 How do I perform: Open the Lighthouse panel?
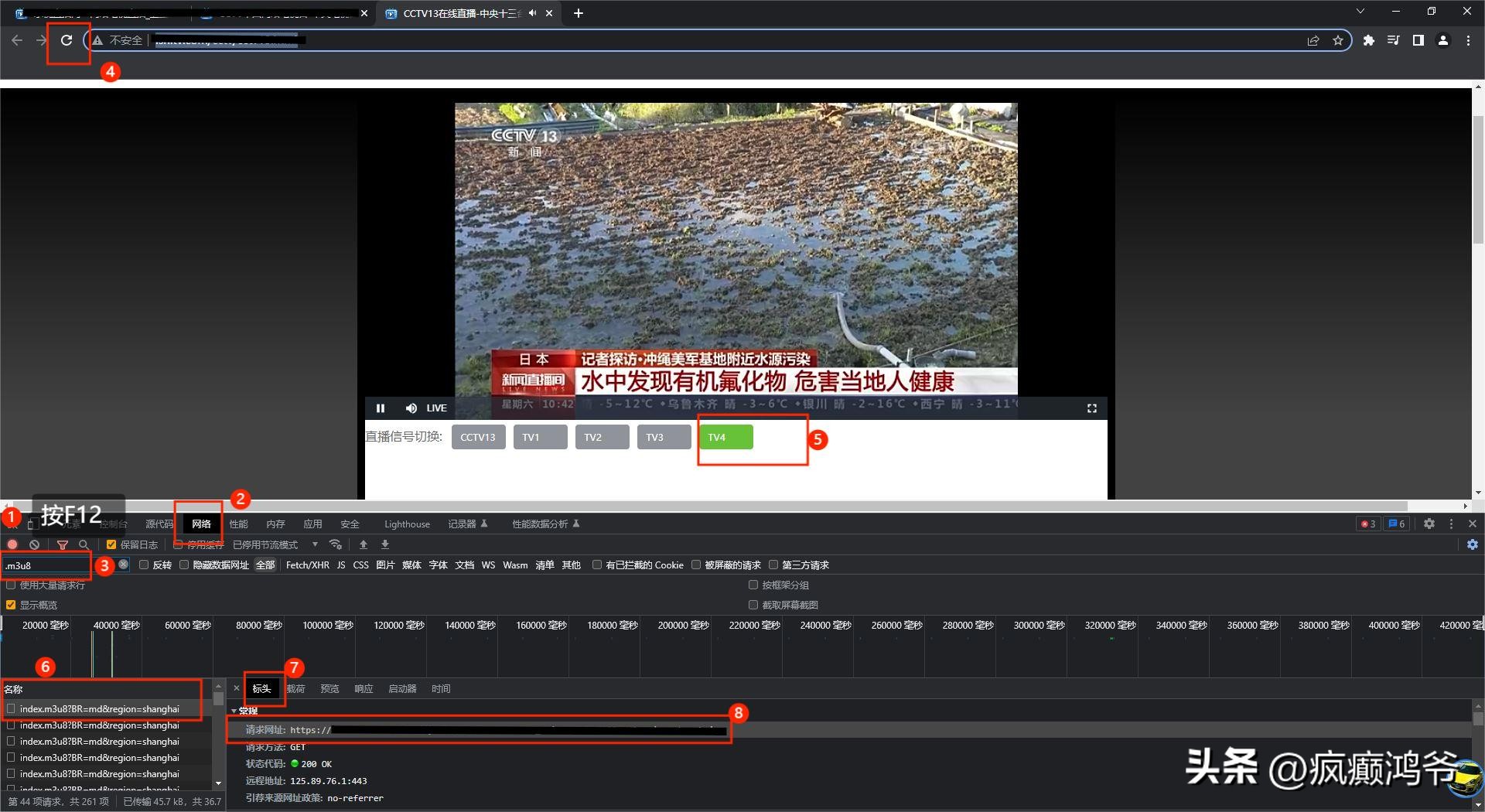(407, 524)
